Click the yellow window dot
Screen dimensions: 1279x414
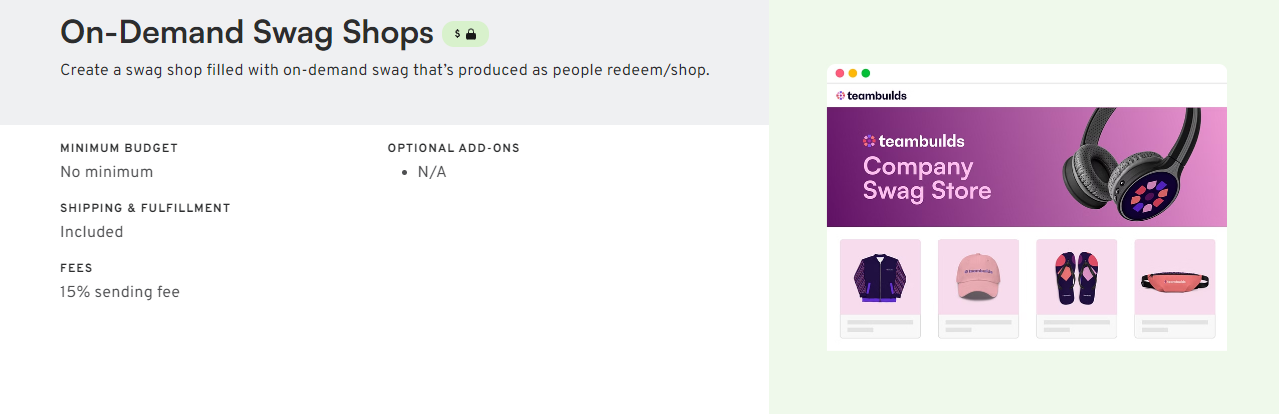(852, 73)
